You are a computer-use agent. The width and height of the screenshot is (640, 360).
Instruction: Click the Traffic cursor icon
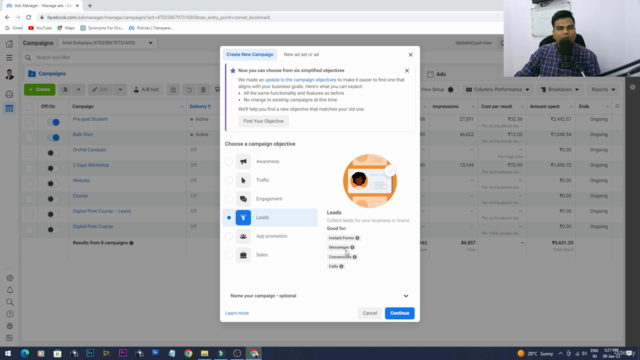243,180
